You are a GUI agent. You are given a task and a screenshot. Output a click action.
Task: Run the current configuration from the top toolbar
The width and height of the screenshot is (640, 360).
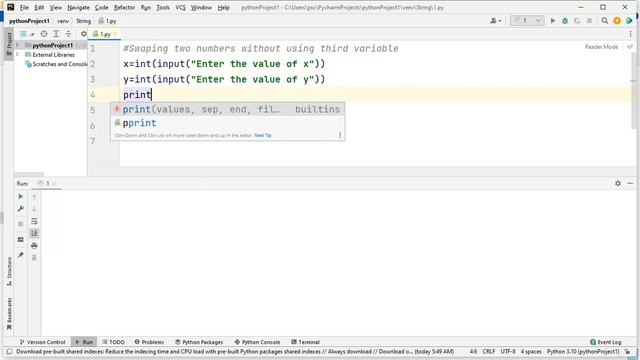[x=553, y=20]
